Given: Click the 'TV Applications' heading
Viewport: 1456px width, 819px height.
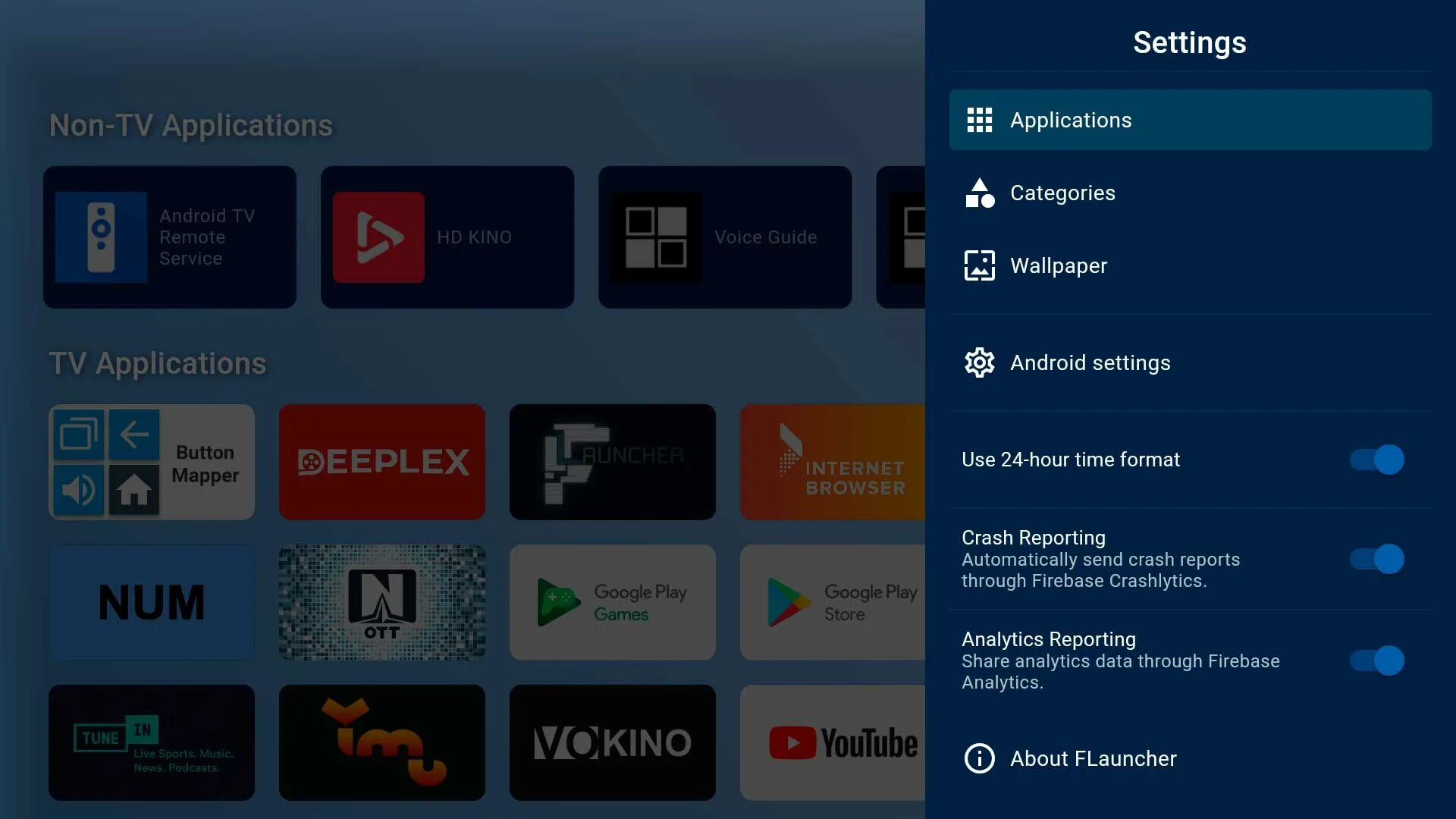Looking at the screenshot, I should tap(158, 363).
